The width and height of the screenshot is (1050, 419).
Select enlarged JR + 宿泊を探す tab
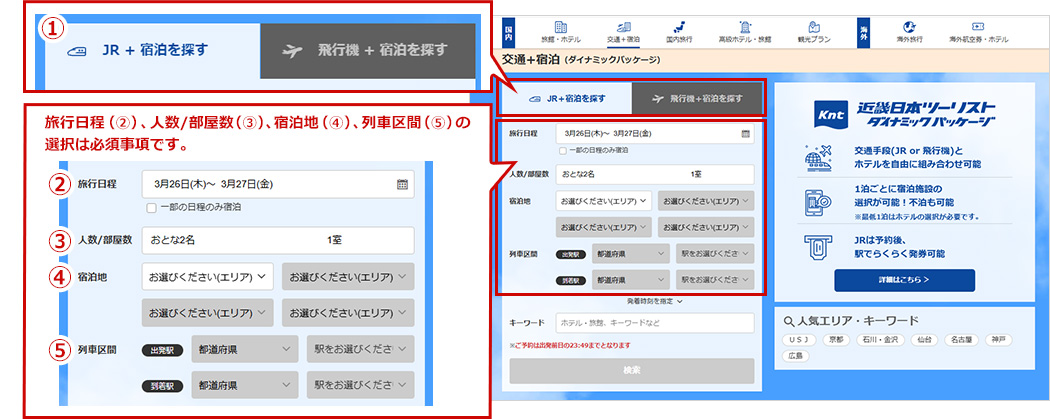click(151, 52)
